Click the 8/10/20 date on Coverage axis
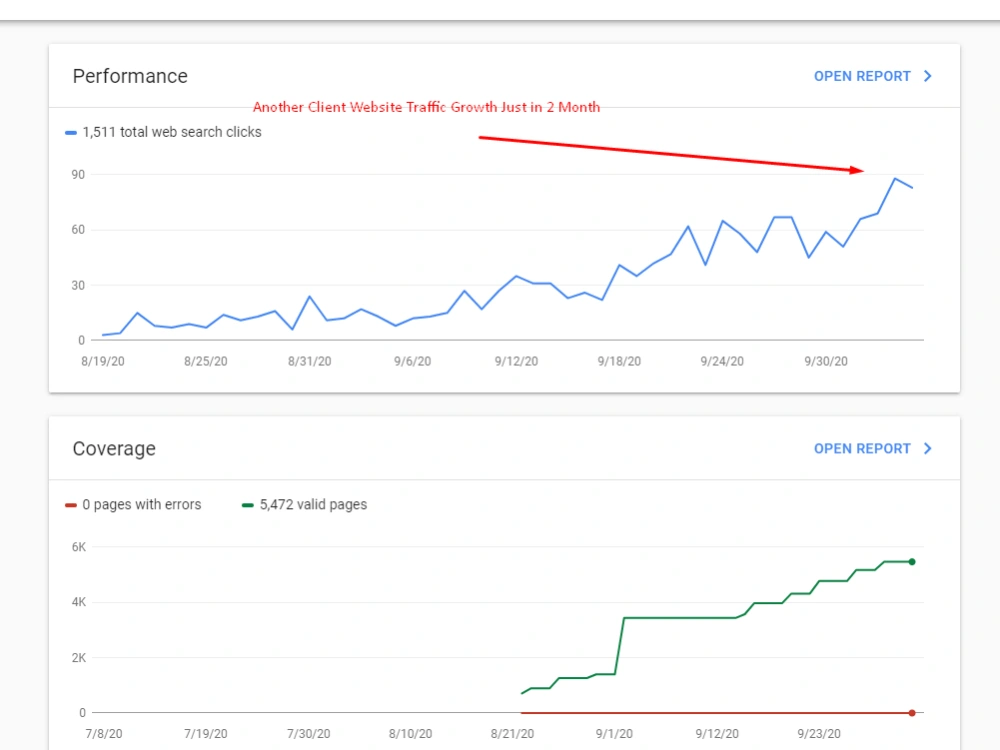 [x=411, y=734]
